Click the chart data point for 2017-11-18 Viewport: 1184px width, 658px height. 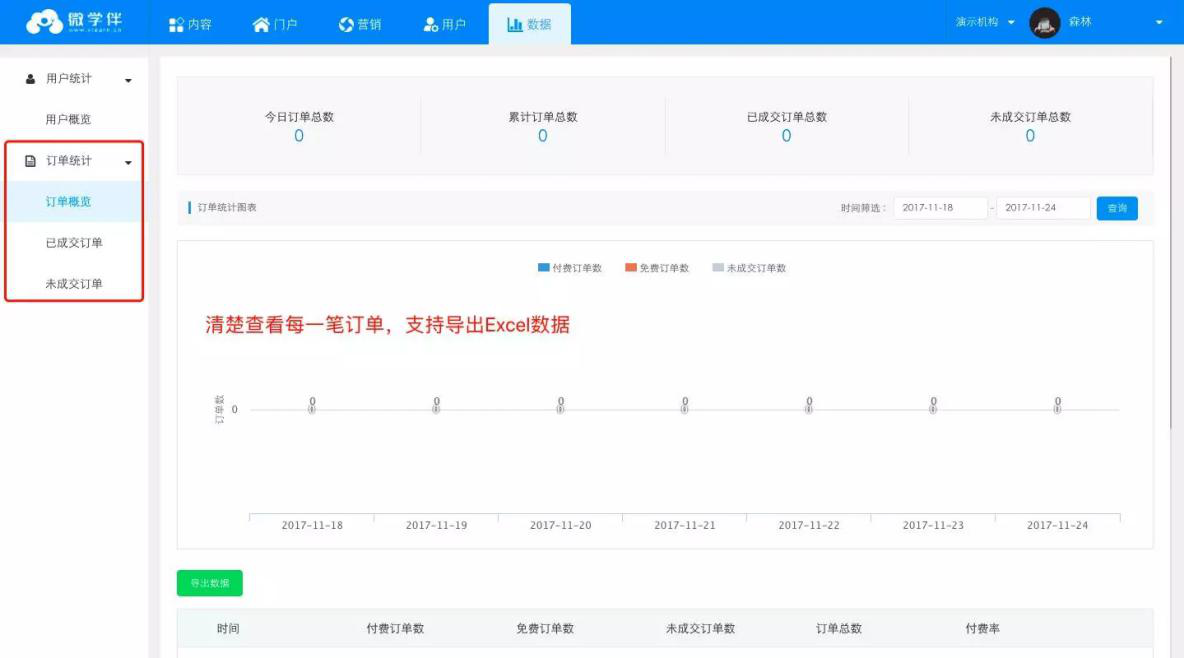(312, 409)
